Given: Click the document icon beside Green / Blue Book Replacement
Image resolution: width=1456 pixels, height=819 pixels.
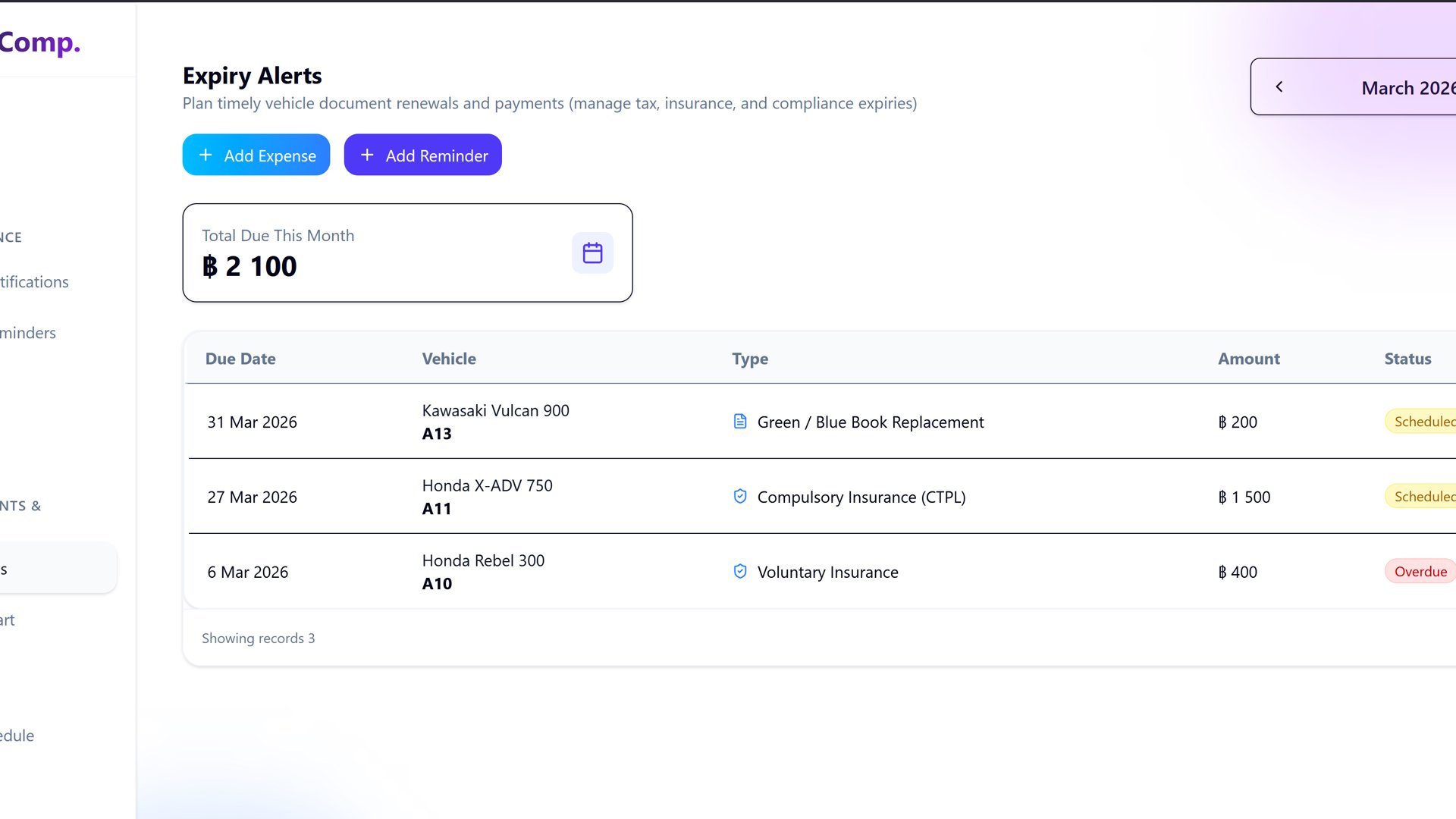Looking at the screenshot, I should click(740, 422).
